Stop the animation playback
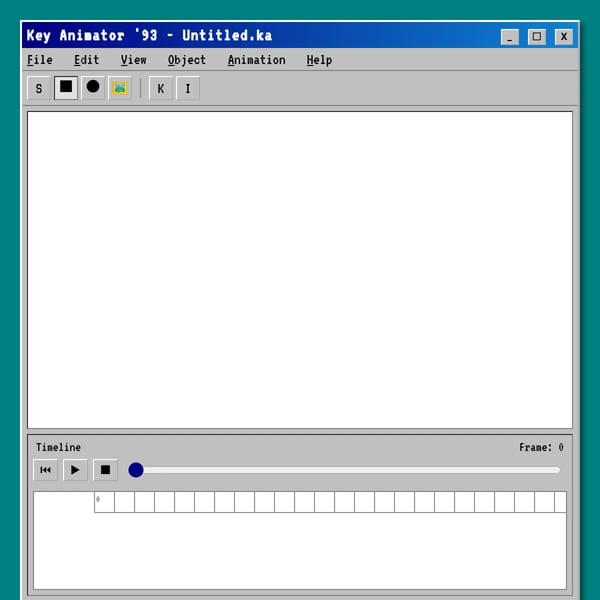 [105, 470]
